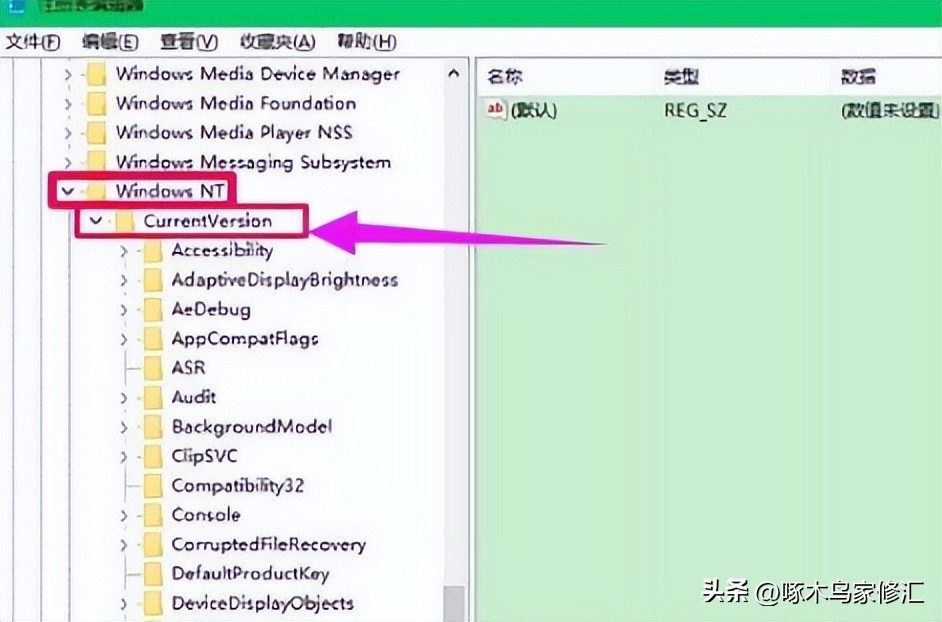Select the Console folder icon
The image size is (942, 622).
[x=152, y=514]
